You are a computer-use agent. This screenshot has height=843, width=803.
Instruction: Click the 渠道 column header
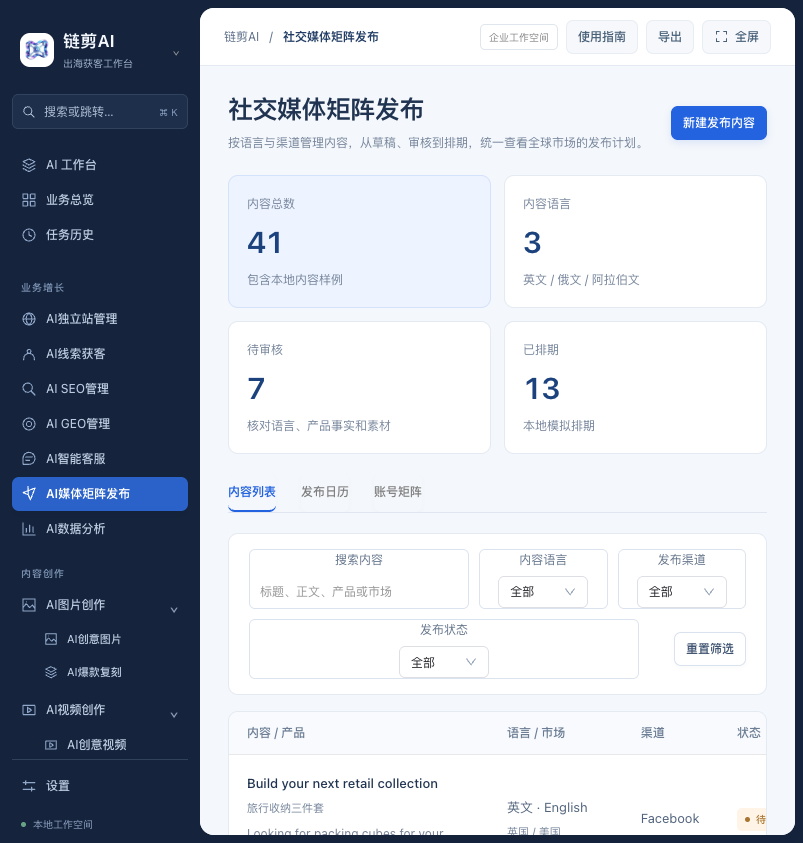(x=653, y=733)
